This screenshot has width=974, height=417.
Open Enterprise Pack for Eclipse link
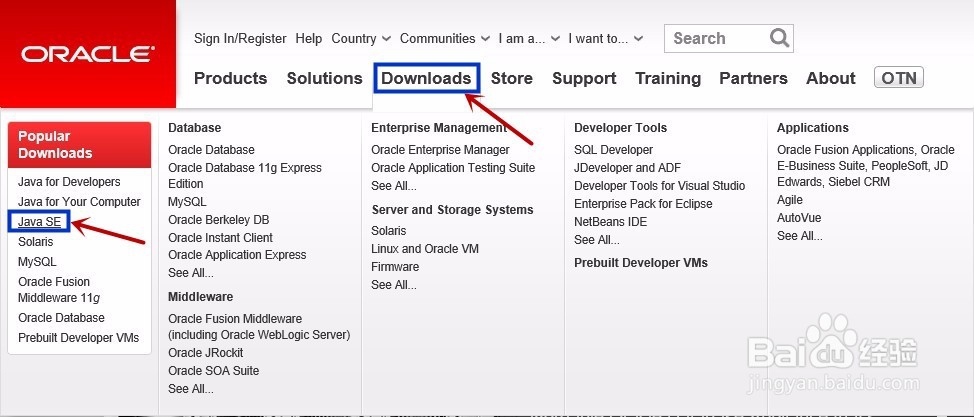643,204
